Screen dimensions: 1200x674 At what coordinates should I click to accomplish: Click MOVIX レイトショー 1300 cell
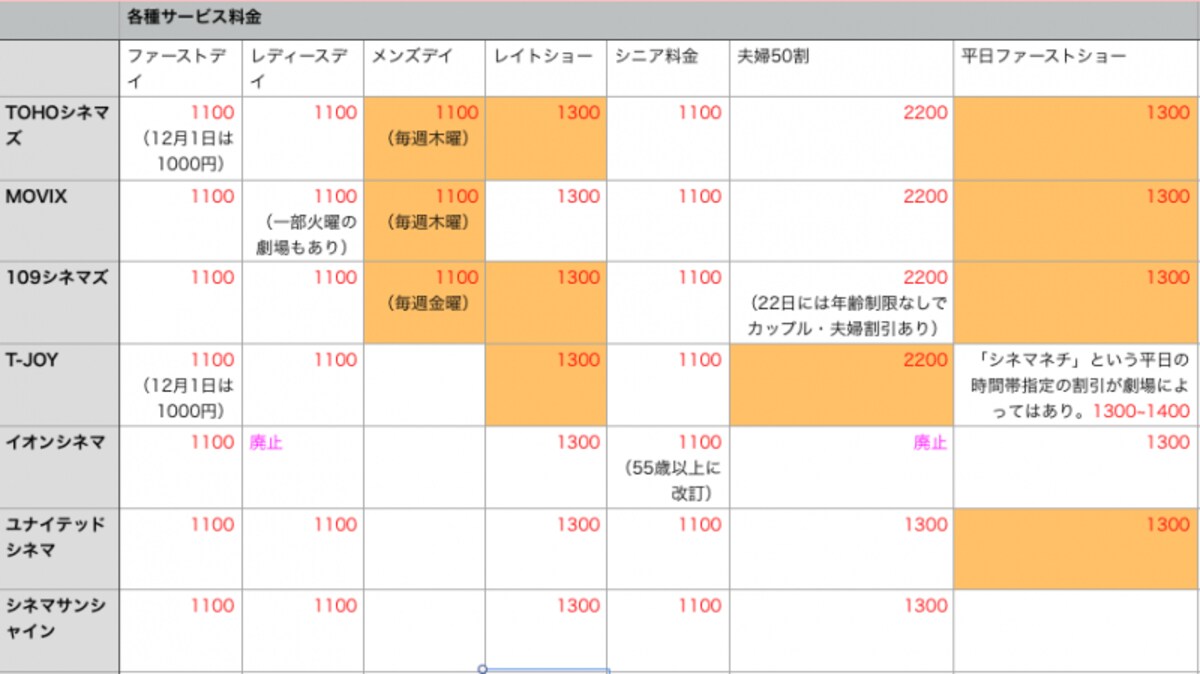546,222
